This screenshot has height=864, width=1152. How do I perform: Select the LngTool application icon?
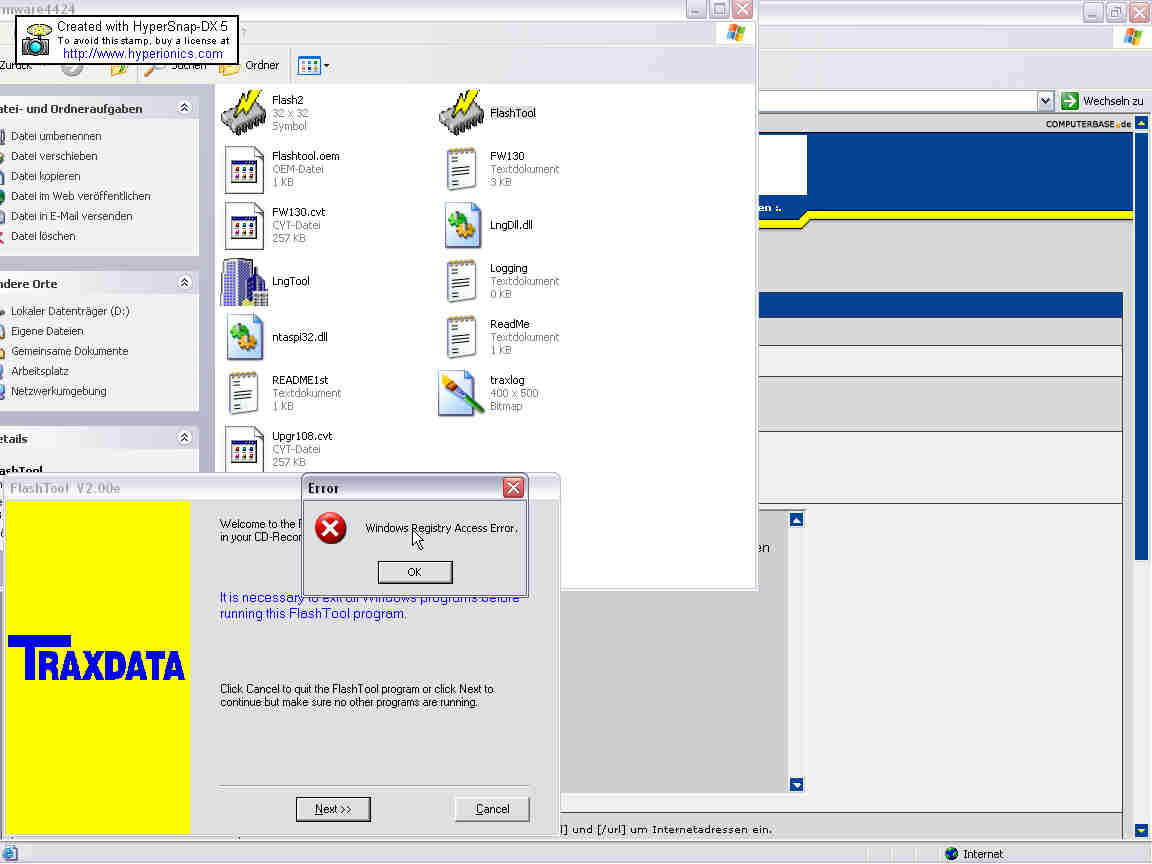244,281
